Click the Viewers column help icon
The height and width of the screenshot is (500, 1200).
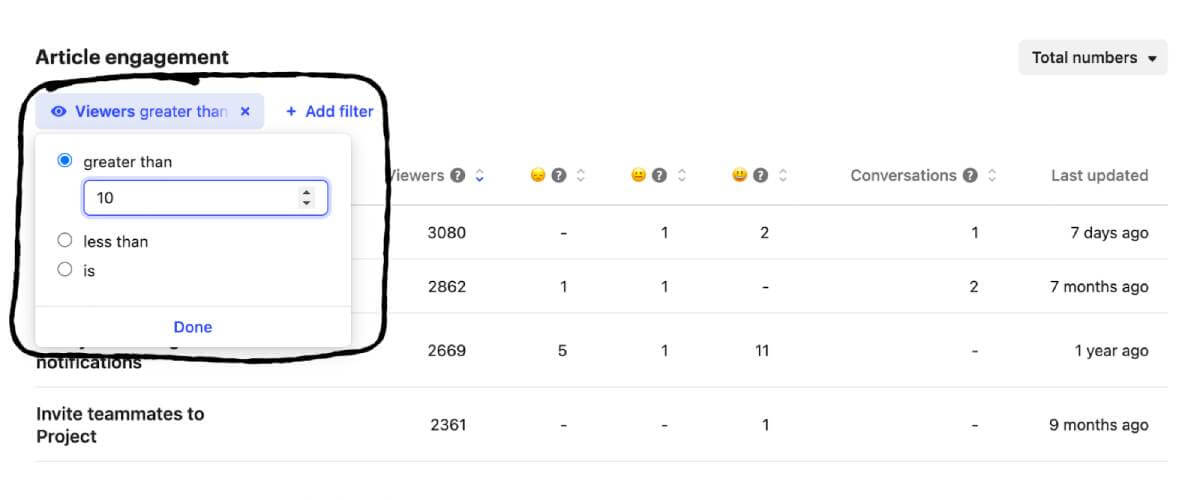458,176
